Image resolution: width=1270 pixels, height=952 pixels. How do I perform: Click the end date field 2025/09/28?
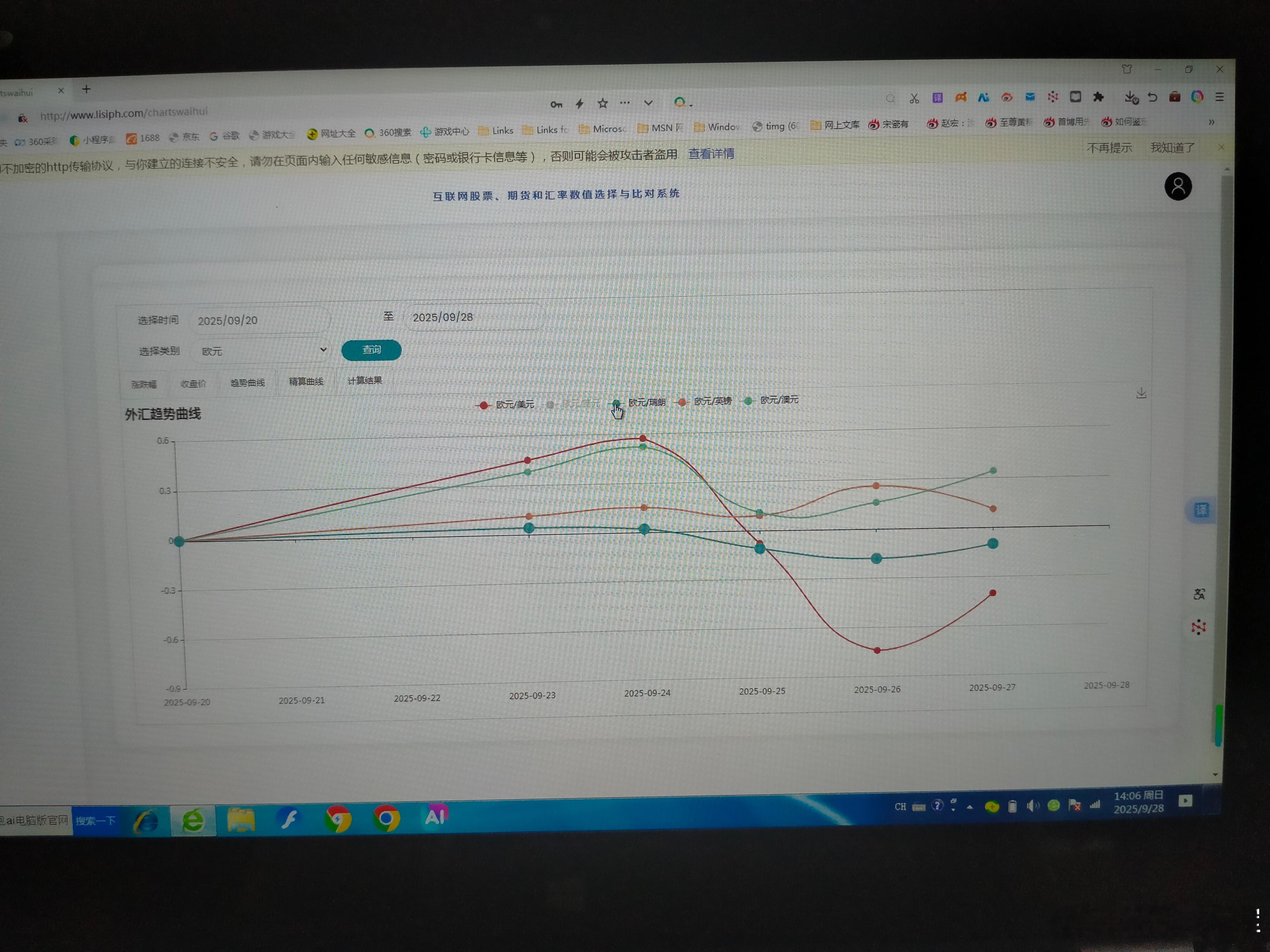coord(475,317)
